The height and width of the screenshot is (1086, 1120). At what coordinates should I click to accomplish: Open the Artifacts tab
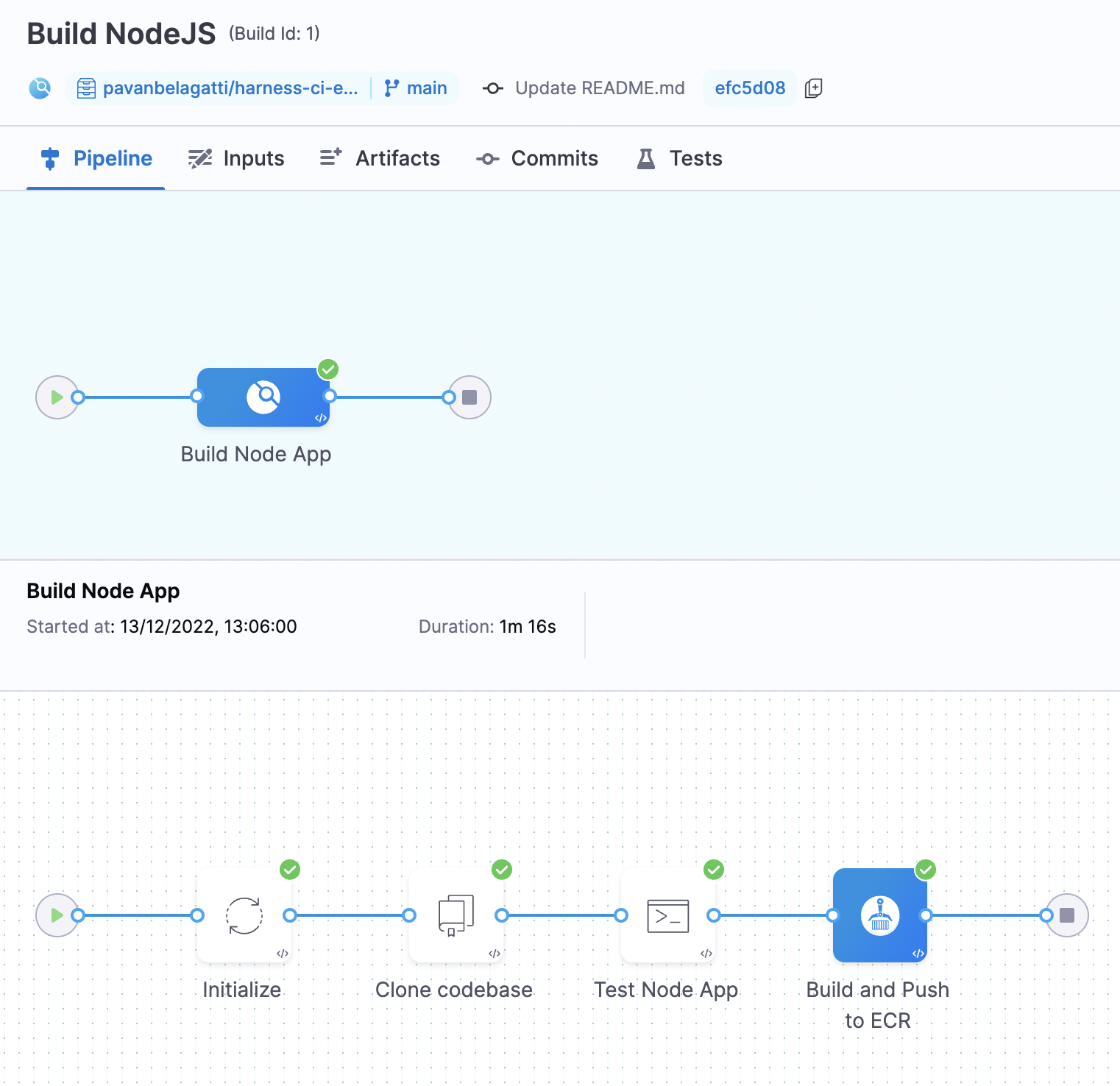point(380,158)
